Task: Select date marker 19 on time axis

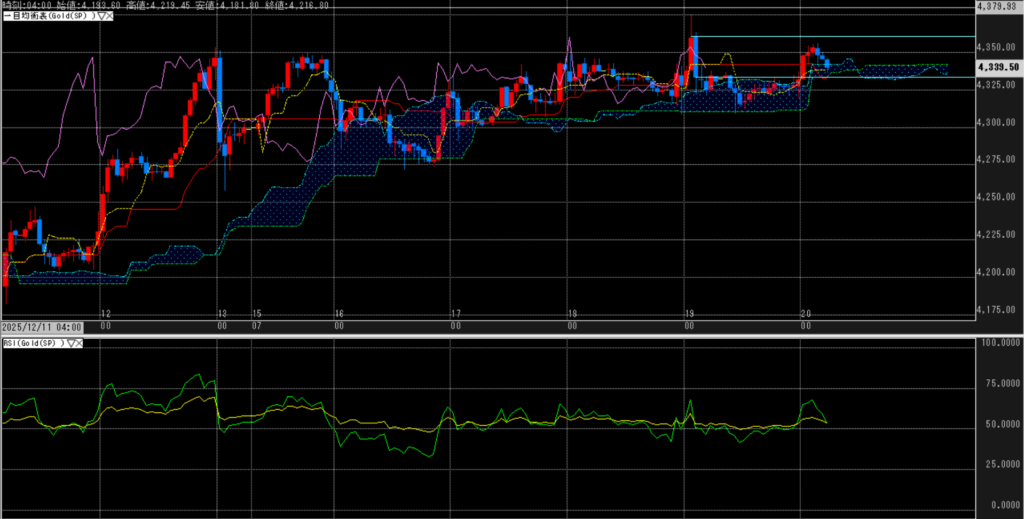Action: click(688, 313)
